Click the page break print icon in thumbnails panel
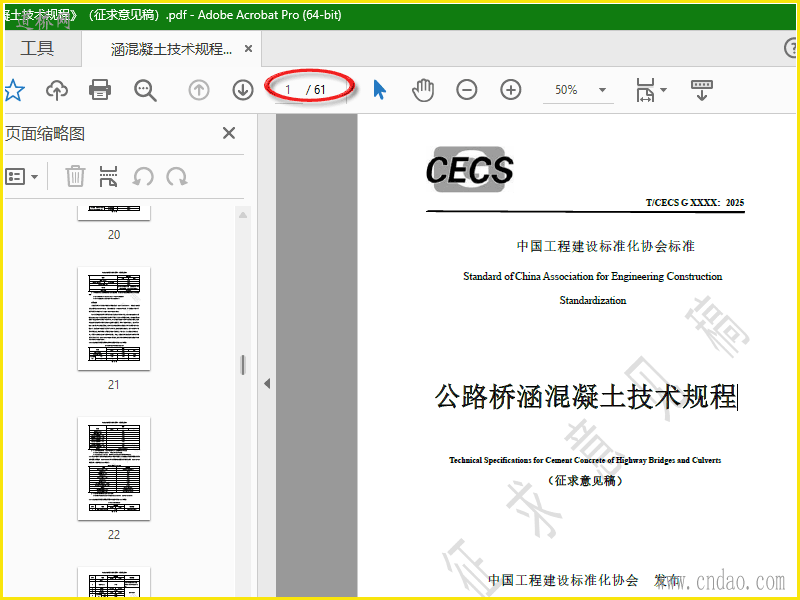Image resolution: width=800 pixels, height=600 pixels. coord(108,176)
